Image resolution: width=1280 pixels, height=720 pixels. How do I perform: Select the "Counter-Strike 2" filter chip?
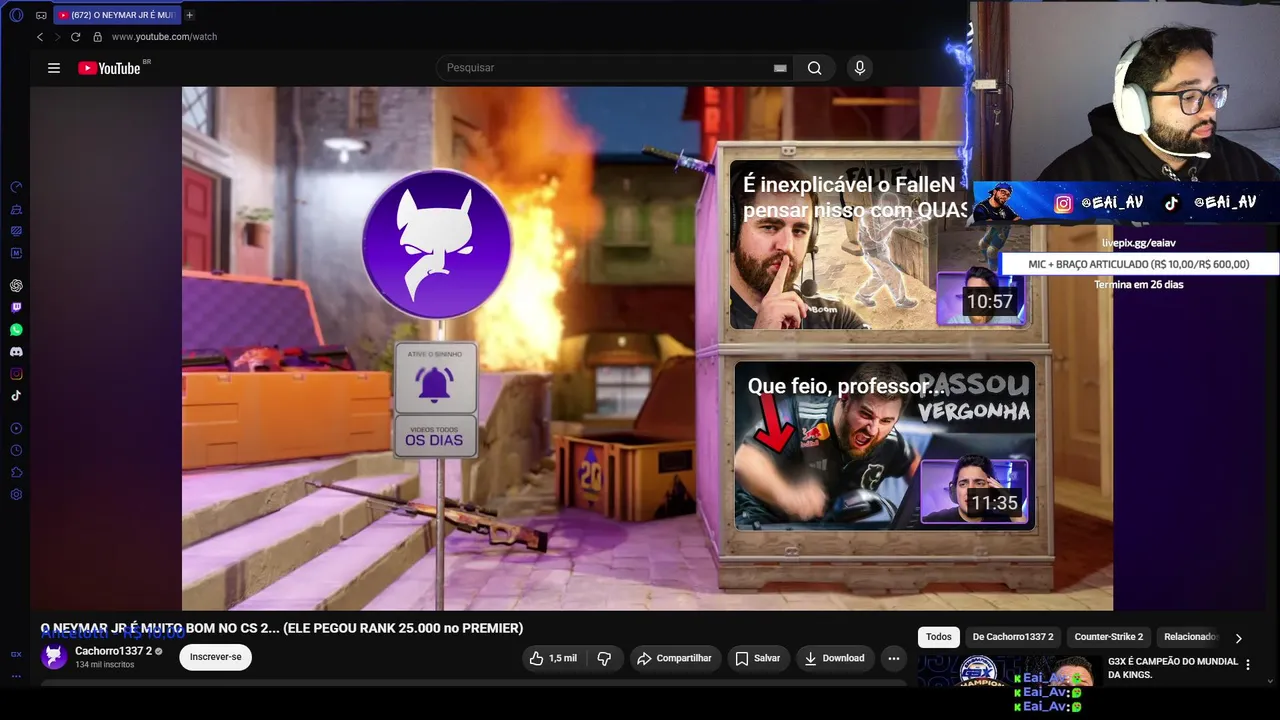click(x=1109, y=637)
